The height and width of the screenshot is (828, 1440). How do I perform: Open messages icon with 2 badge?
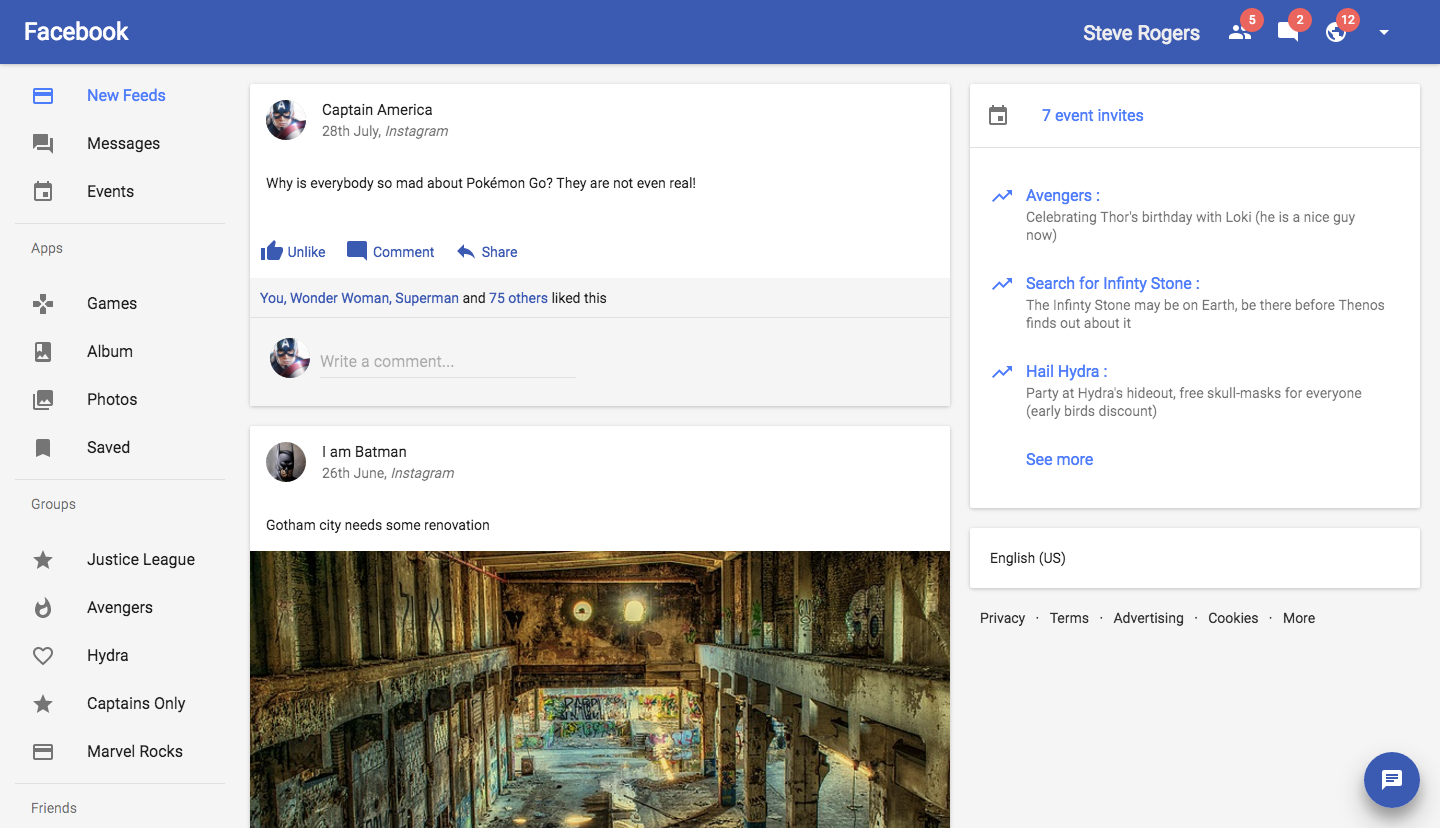tap(1288, 32)
